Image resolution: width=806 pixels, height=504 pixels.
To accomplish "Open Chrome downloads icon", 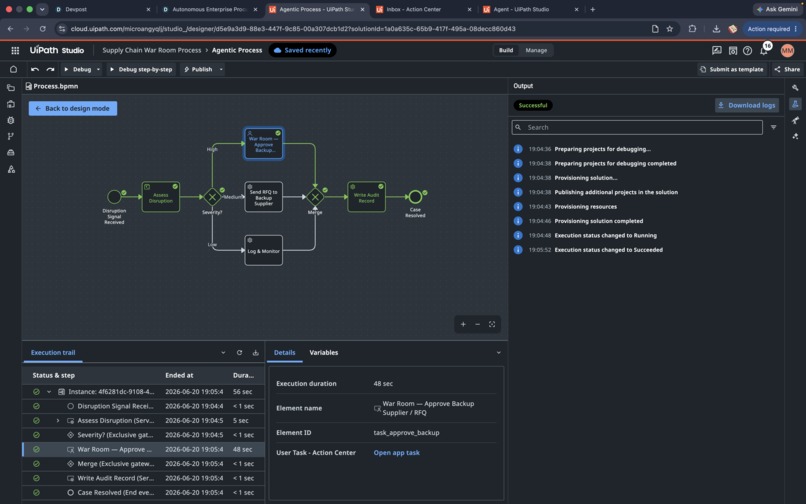I will 716,29.
